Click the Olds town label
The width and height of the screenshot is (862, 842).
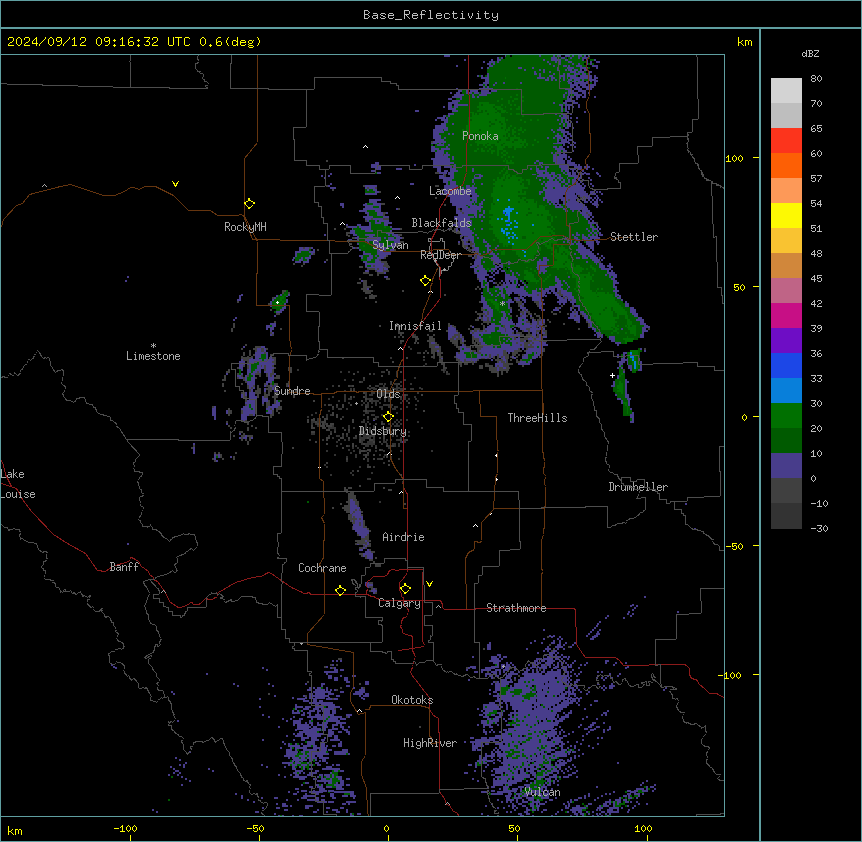pyautogui.click(x=388, y=394)
